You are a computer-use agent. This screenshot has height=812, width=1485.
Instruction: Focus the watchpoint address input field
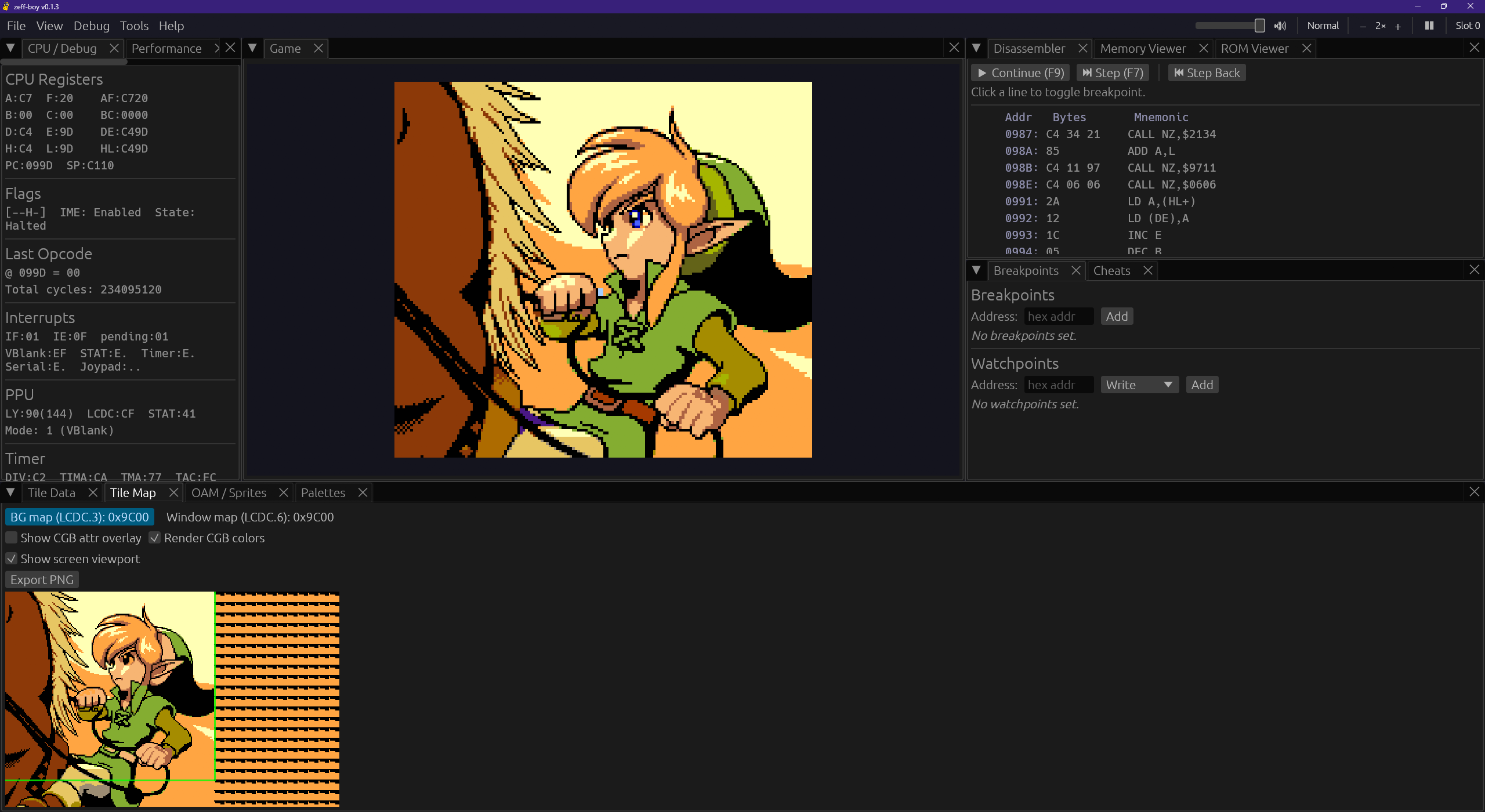point(1059,385)
